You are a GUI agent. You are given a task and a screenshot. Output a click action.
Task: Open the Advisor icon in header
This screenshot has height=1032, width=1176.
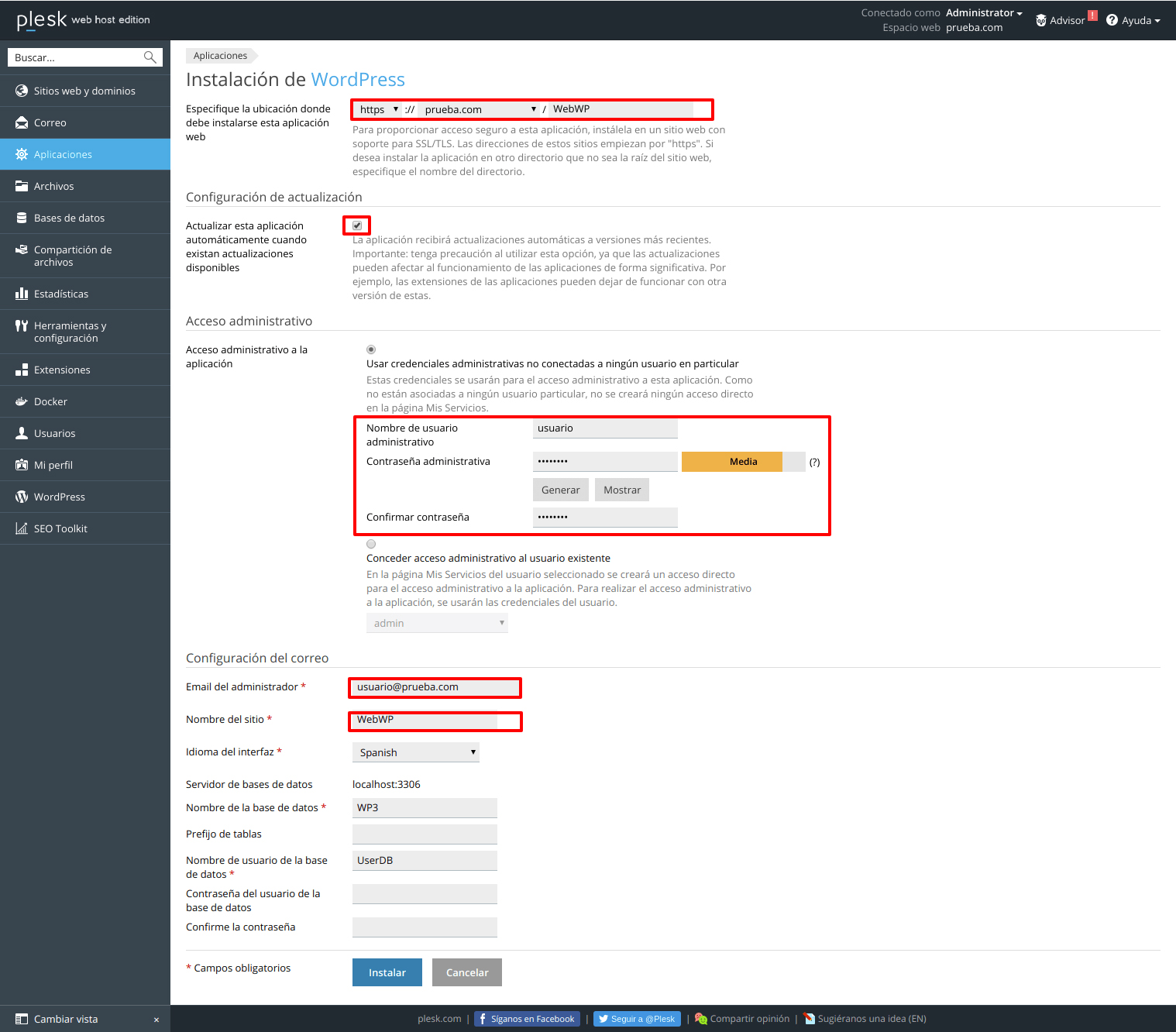1041,20
